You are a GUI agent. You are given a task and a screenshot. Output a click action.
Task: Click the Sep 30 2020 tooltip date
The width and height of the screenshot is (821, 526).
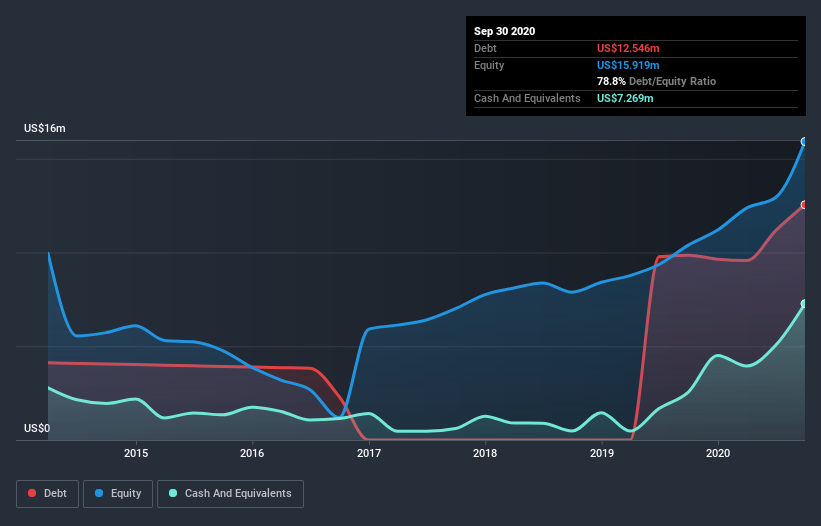coord(504,31)
